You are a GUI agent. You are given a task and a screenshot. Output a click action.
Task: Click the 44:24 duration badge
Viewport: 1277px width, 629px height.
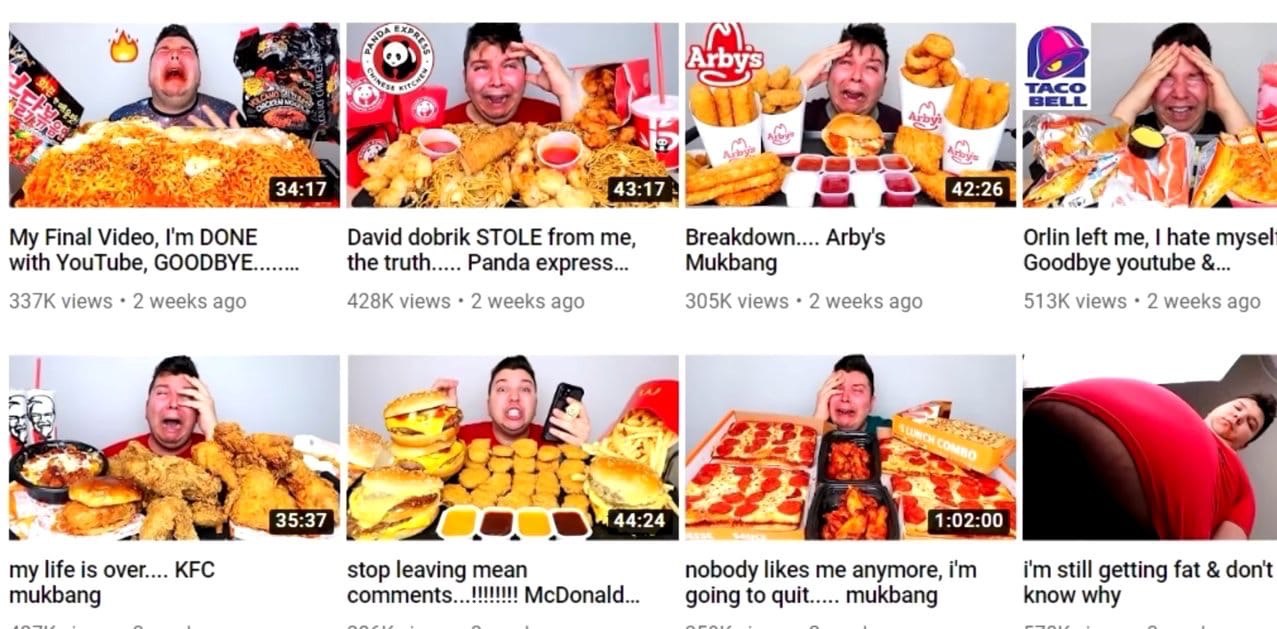click(x=639, y=521)
